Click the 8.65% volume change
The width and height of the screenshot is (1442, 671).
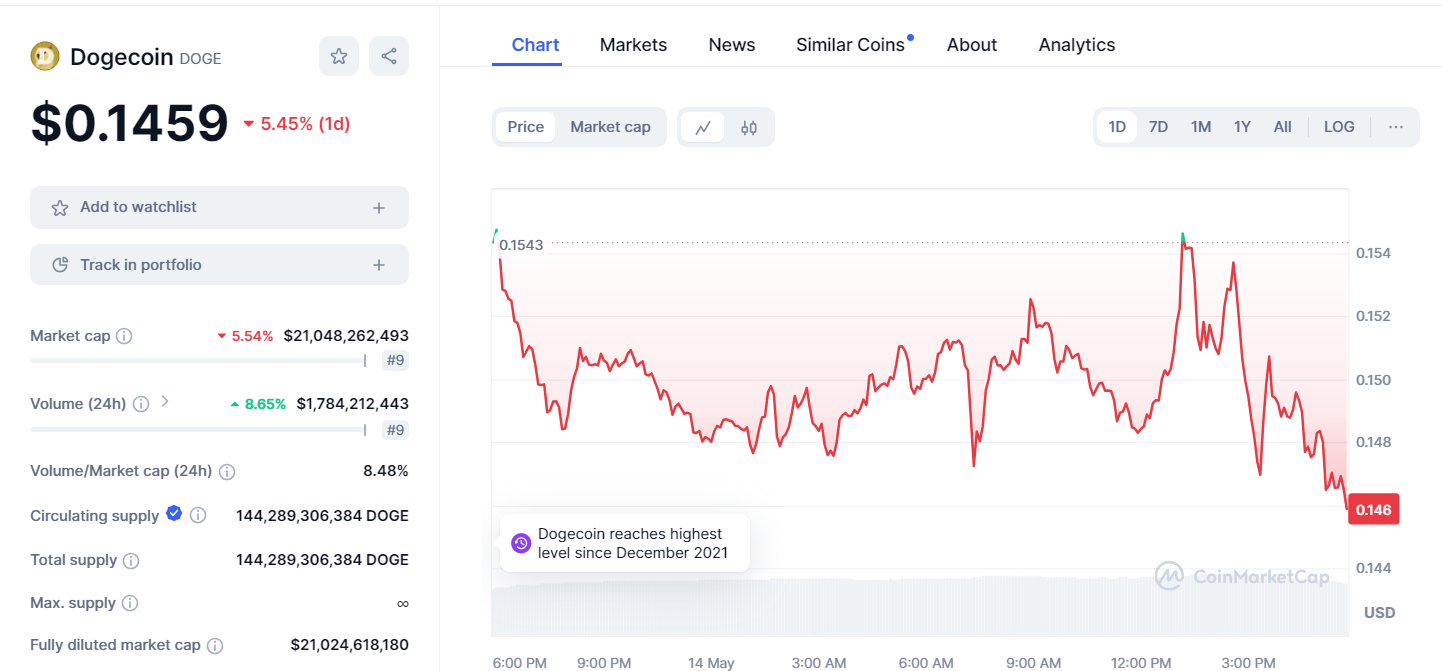(x=258, y=404)
